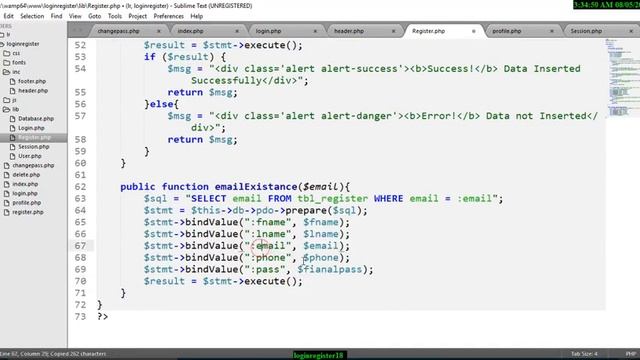Open the Help menu
Viewport: 640px width, 360px height.
tap(196, 16)
